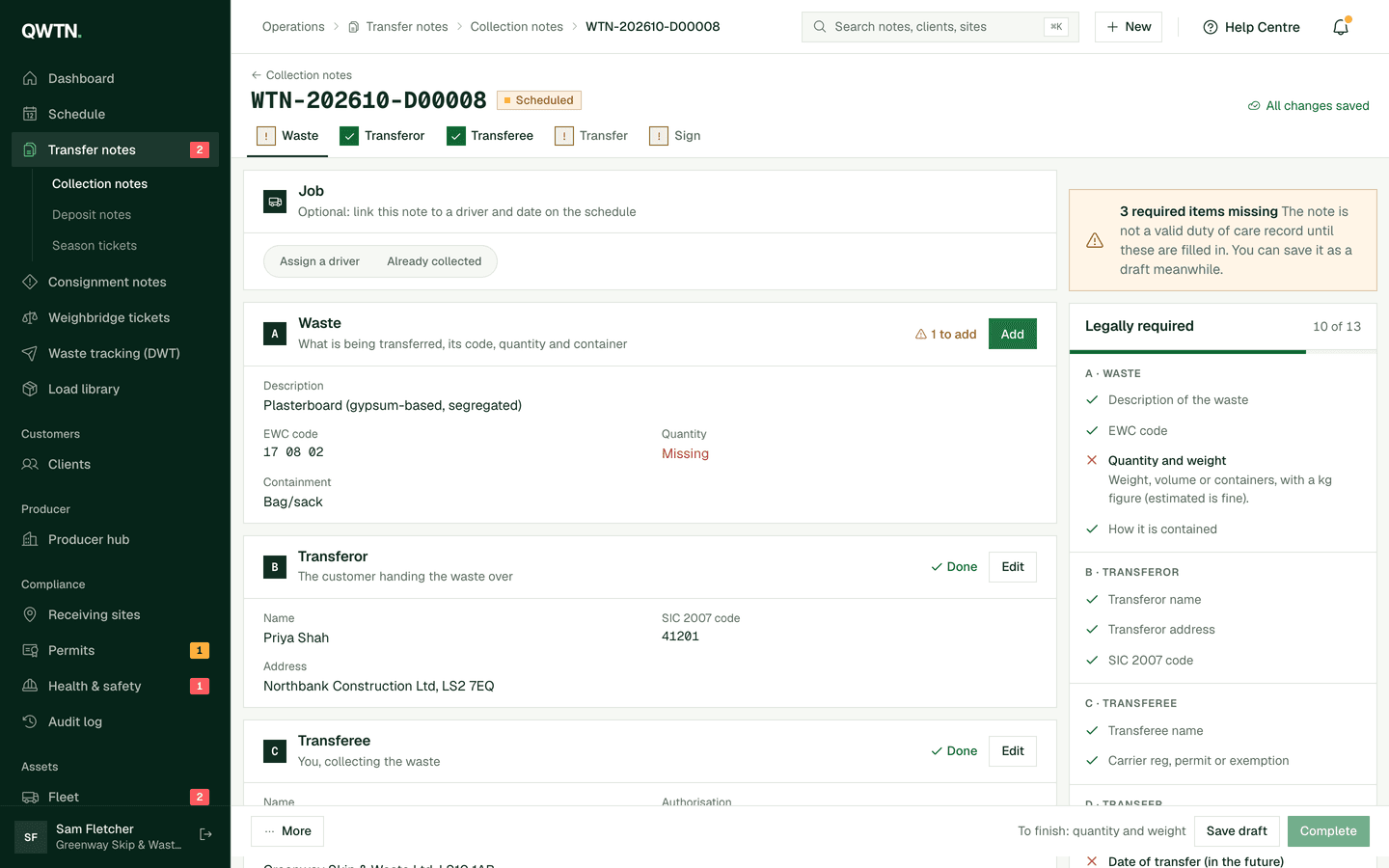This screenshot has height=868, width=1389.
Task: Open the Dashboard home icon
Action: click(x=30, y=78)
